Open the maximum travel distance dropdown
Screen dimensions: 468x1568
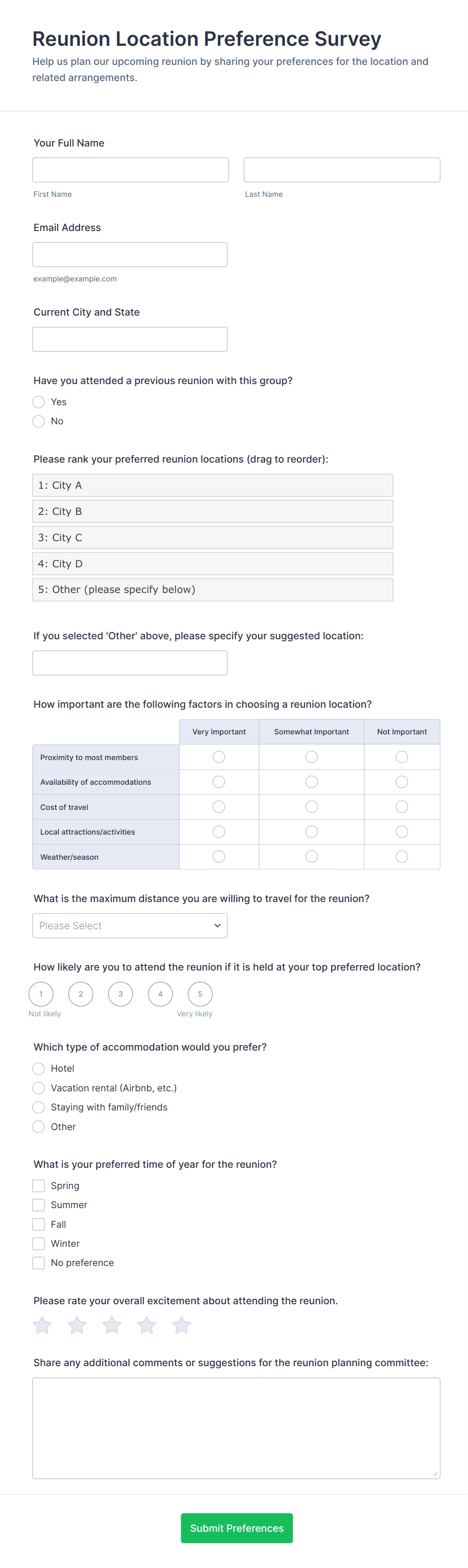click(x=130, y=925)
